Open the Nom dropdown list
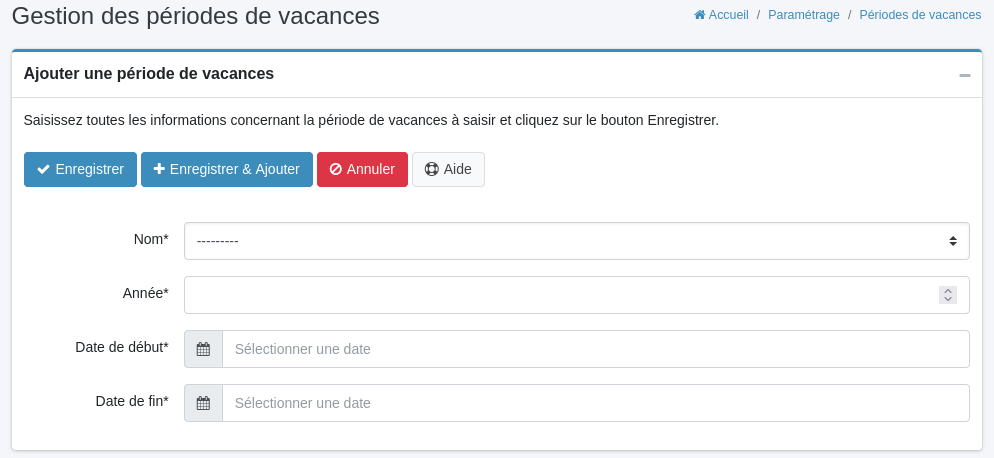This screenshot has height=458, width=994. tap(576, 241)
